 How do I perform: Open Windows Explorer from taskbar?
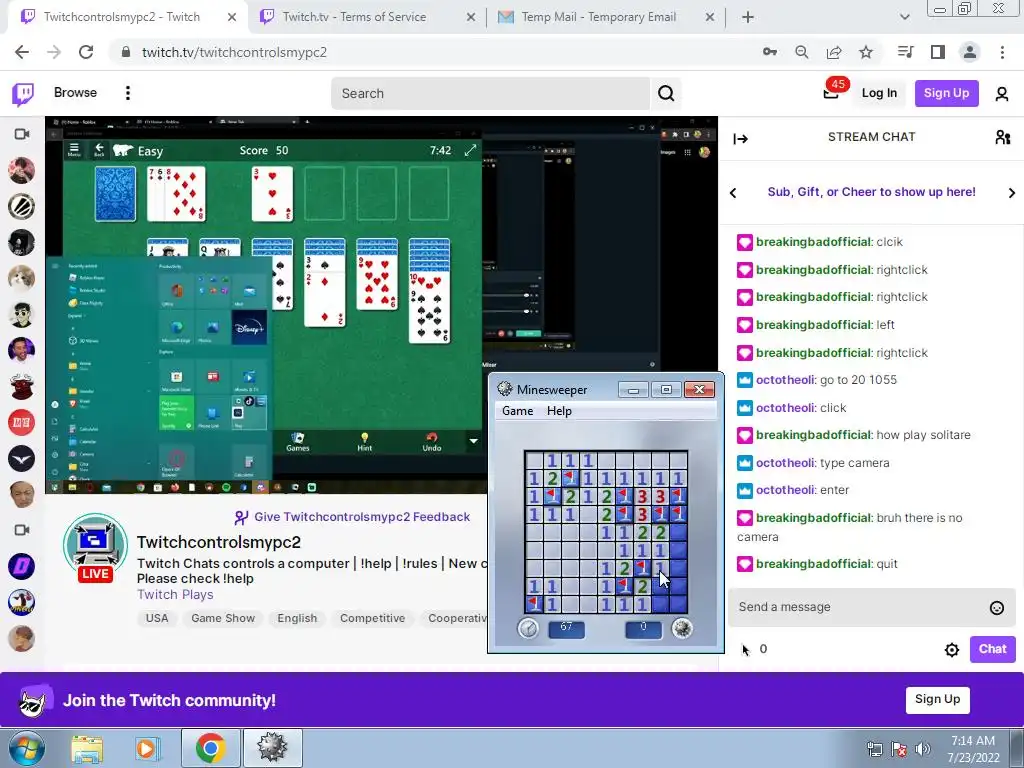point(87,748)
